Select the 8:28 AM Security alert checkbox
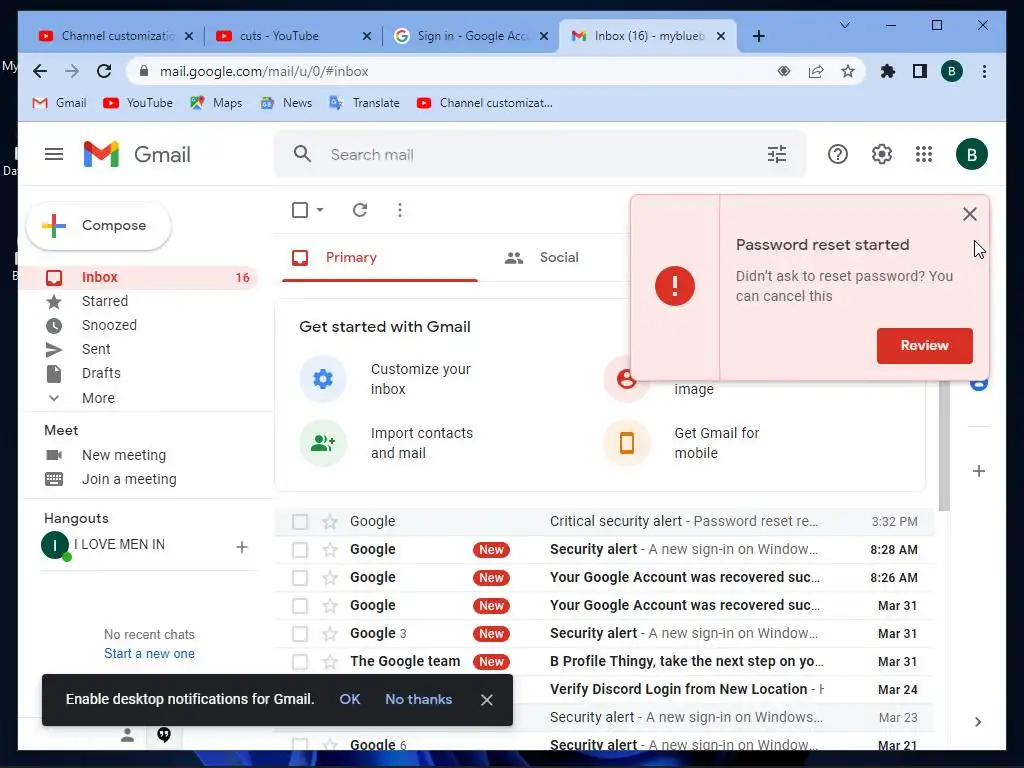Screen dimensions: 1024x768 click(x=300, y=549)
